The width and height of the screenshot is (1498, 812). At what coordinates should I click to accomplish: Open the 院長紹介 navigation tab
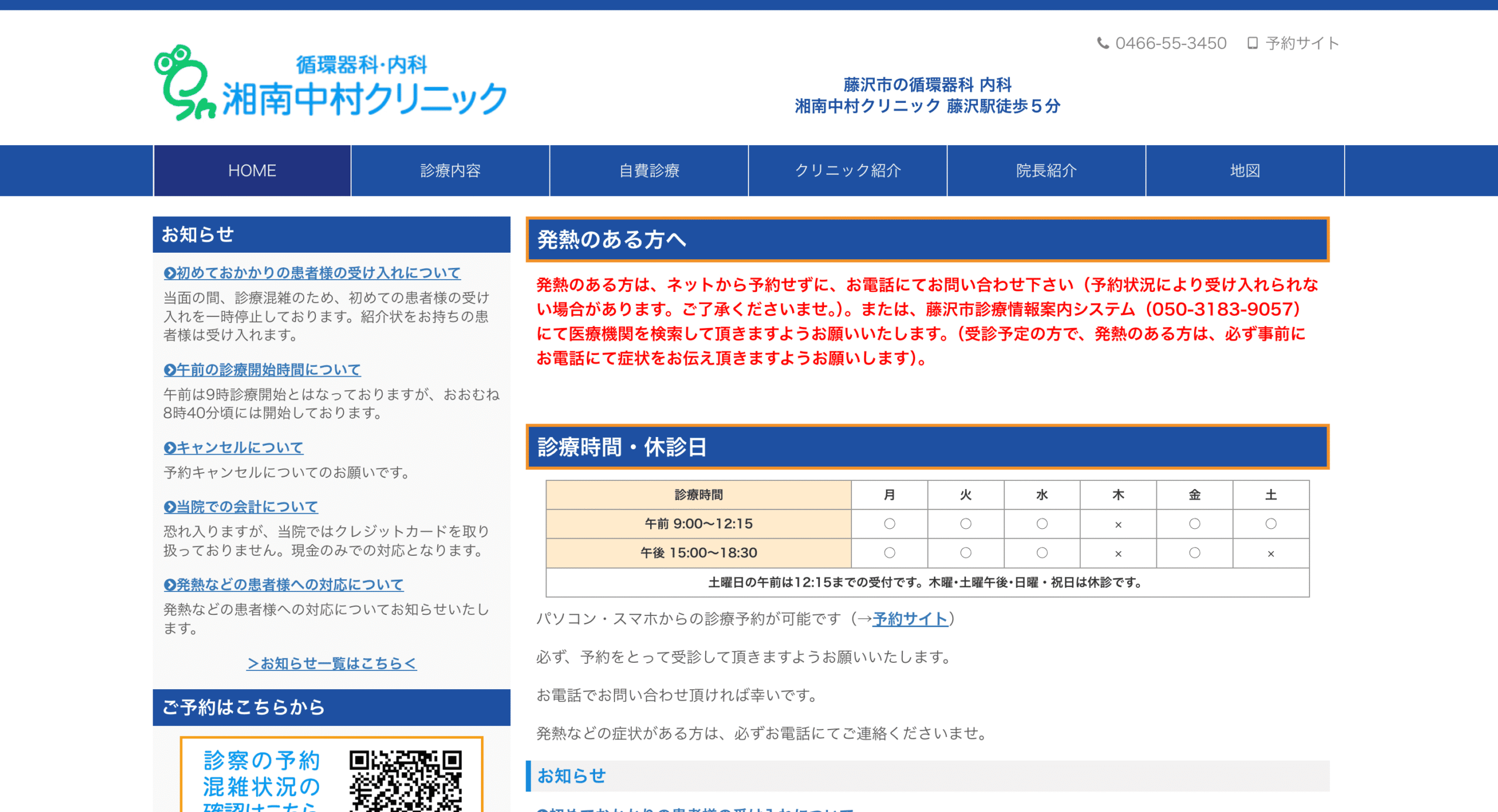[x=1046, y=171]
